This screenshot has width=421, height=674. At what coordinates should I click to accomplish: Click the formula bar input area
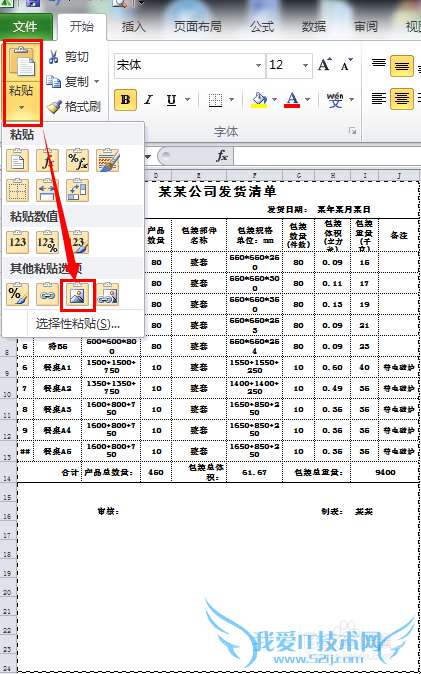[x=327, y=156]
